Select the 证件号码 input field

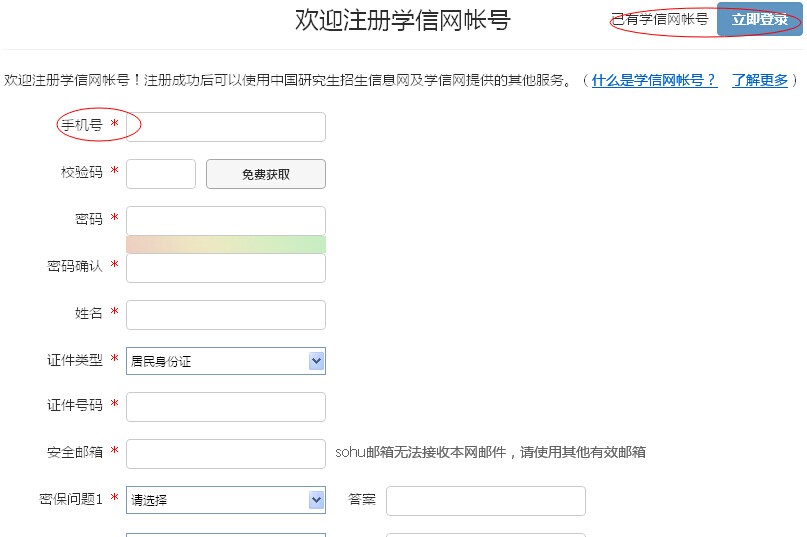(226, 407)
